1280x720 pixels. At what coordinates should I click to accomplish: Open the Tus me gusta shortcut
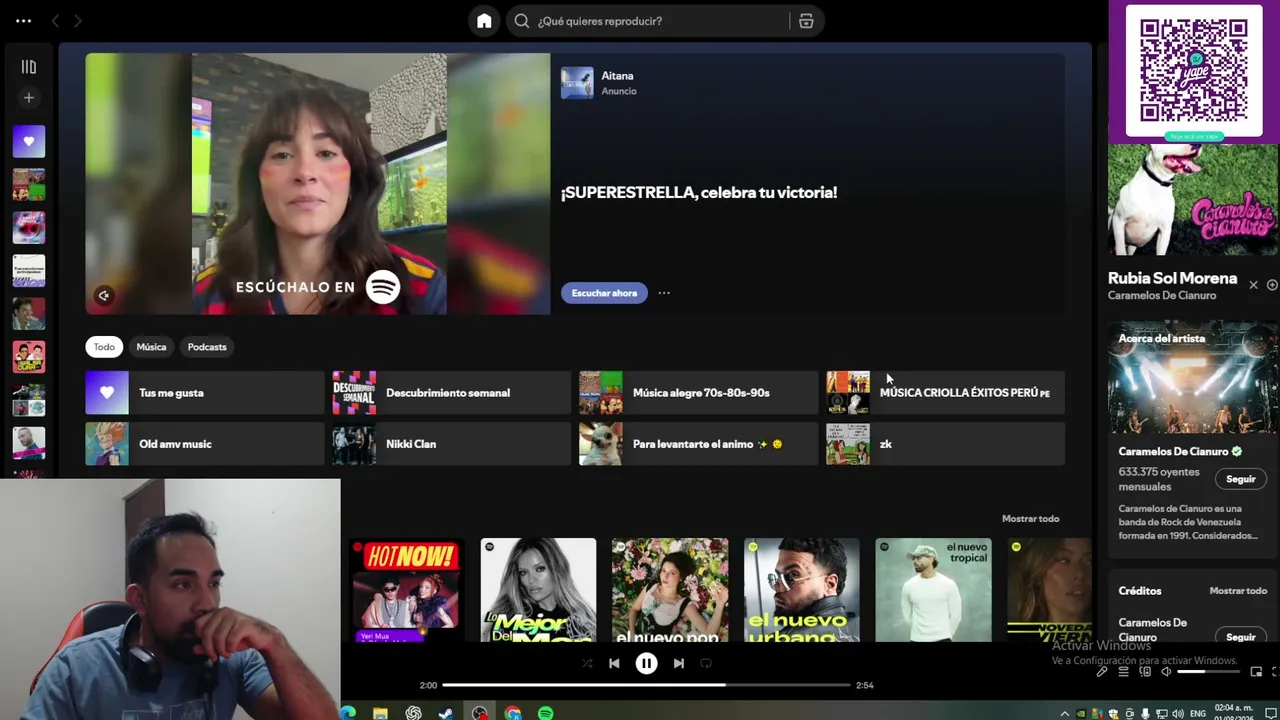tap(205, 393)
